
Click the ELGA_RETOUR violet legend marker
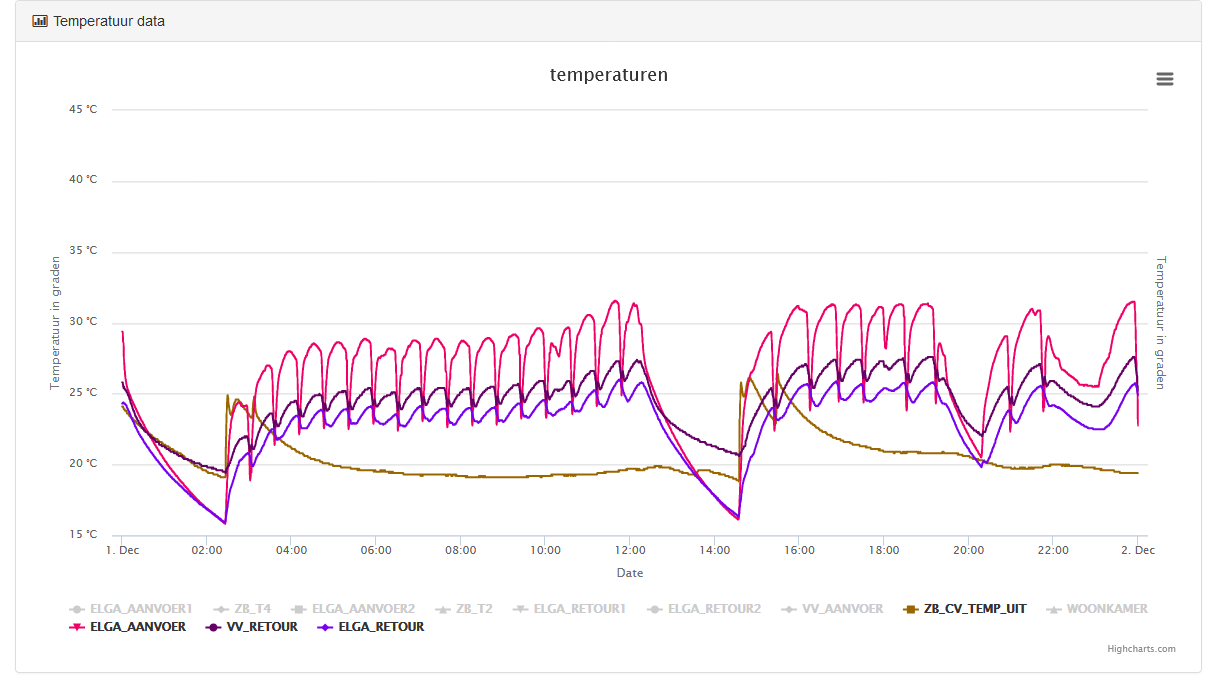[324, 627]
